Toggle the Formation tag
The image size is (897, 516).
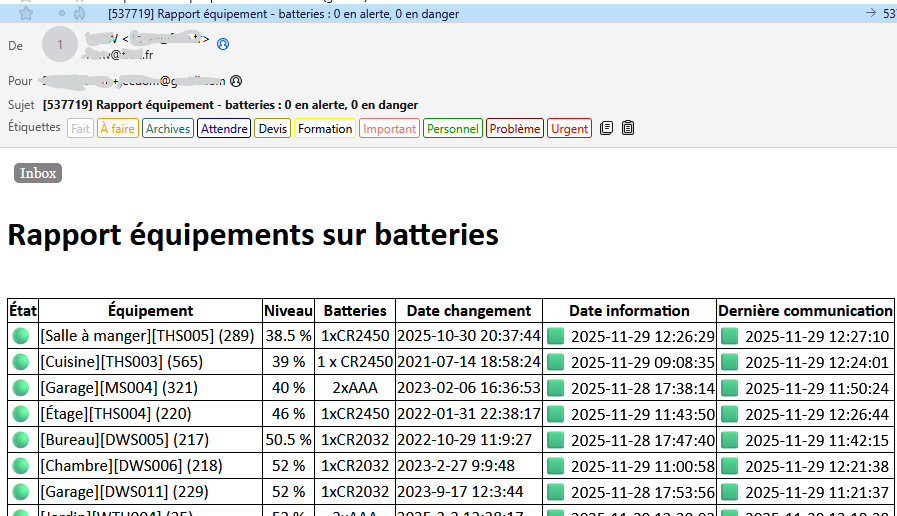325,129
